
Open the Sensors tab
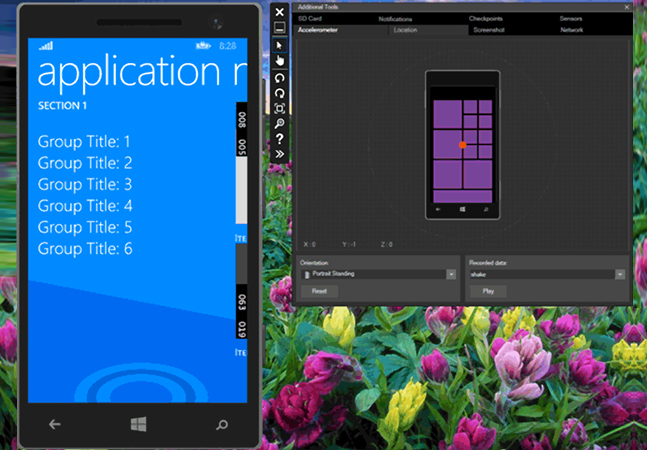(571, 19)
